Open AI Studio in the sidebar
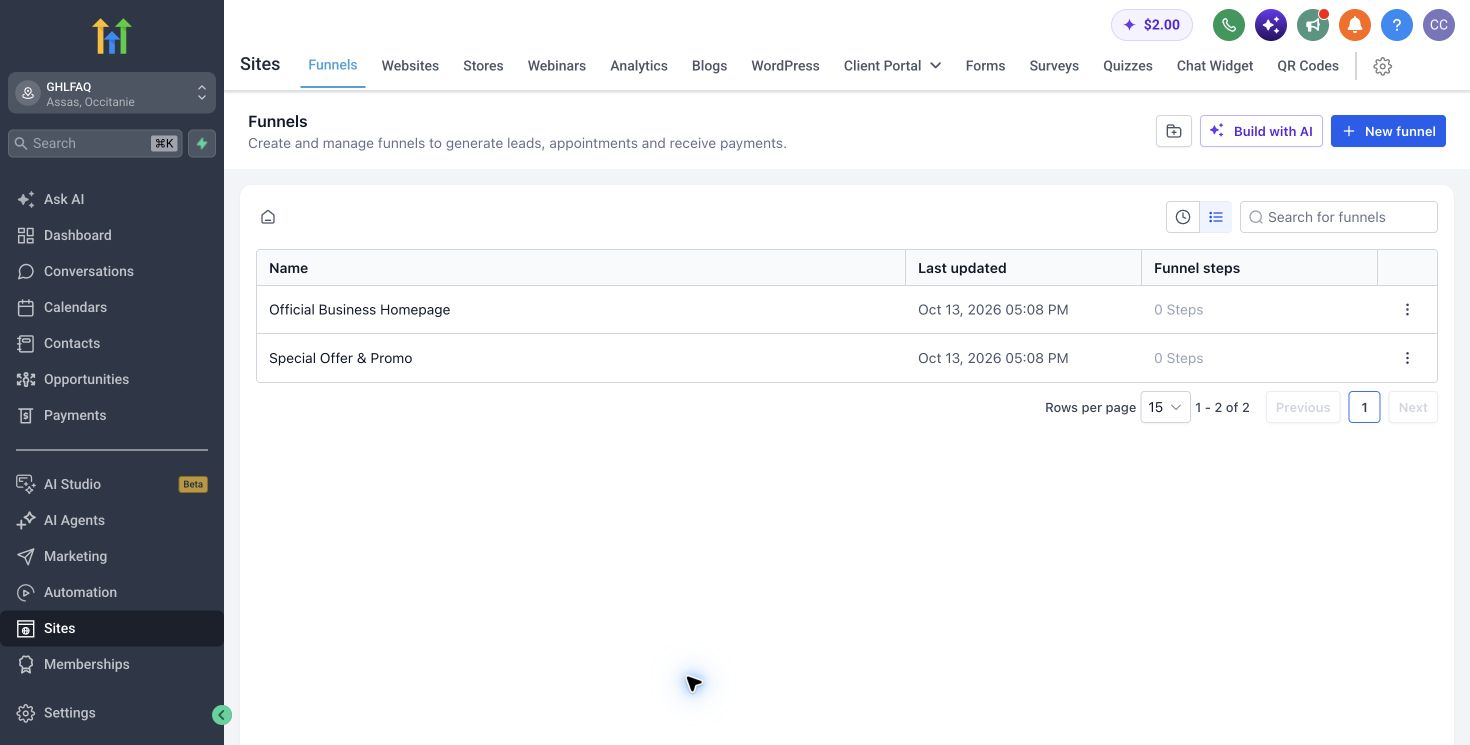The width and height of the screenshot is (1470, 745). [112, 484]
